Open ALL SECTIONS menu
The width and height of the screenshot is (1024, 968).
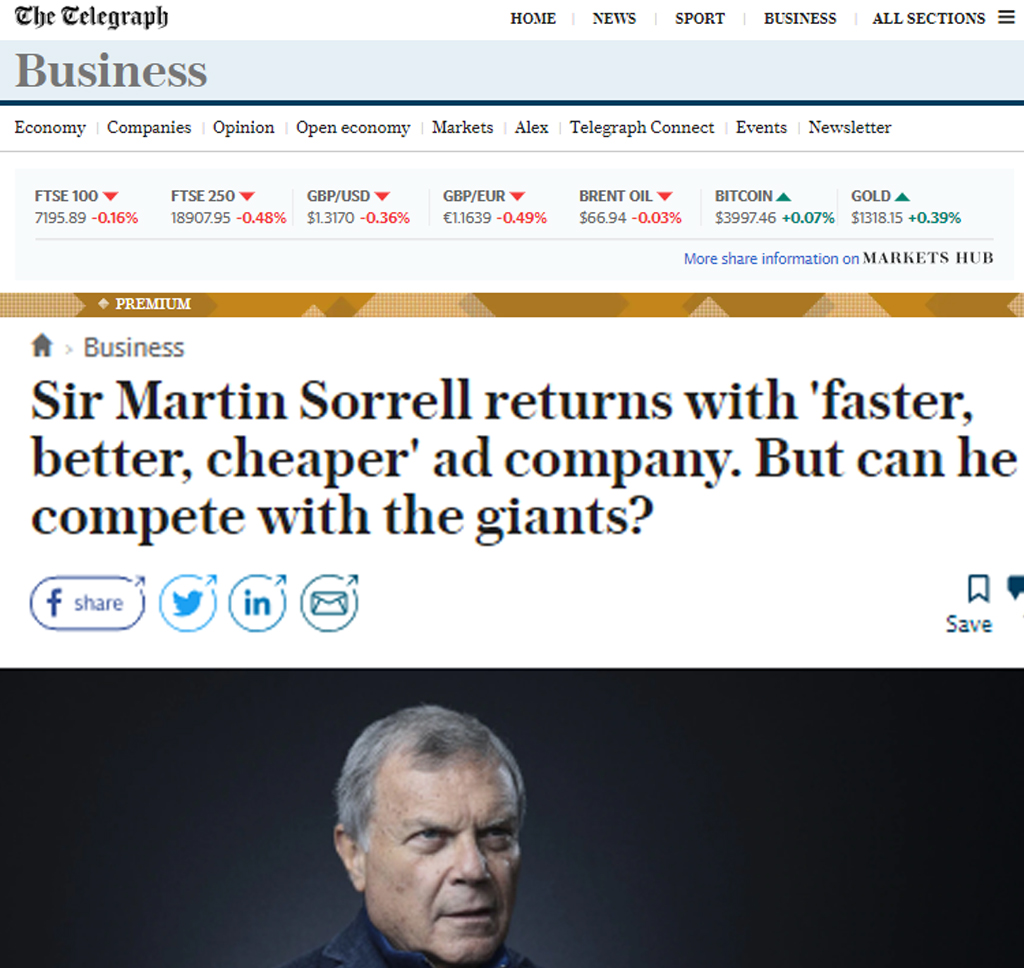coord(929,18)
